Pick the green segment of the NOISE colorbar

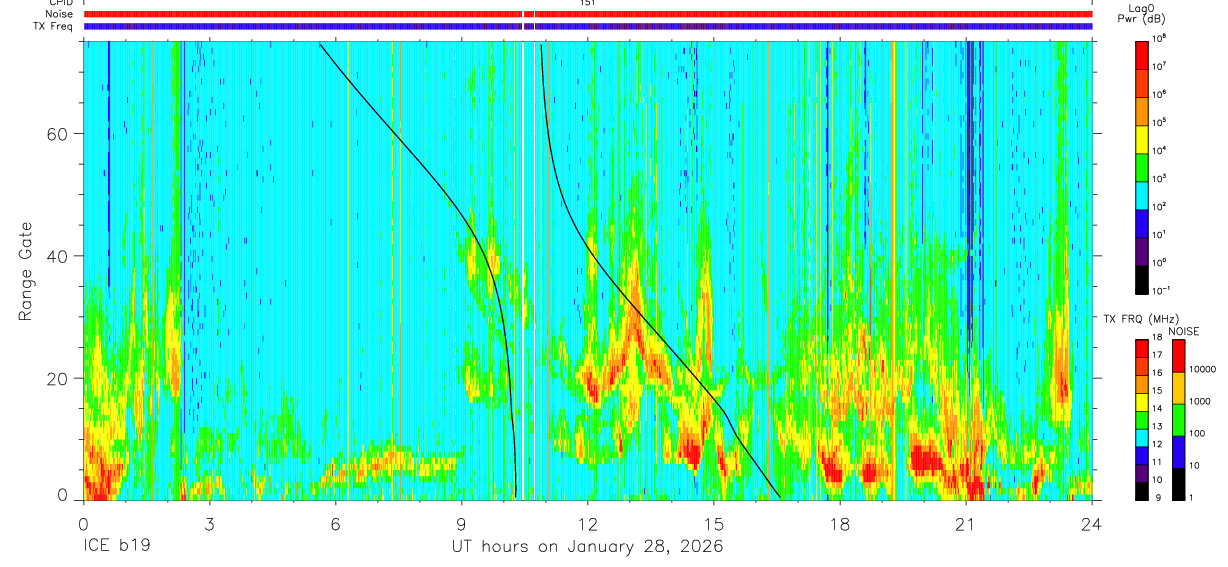click(1179, 419)
